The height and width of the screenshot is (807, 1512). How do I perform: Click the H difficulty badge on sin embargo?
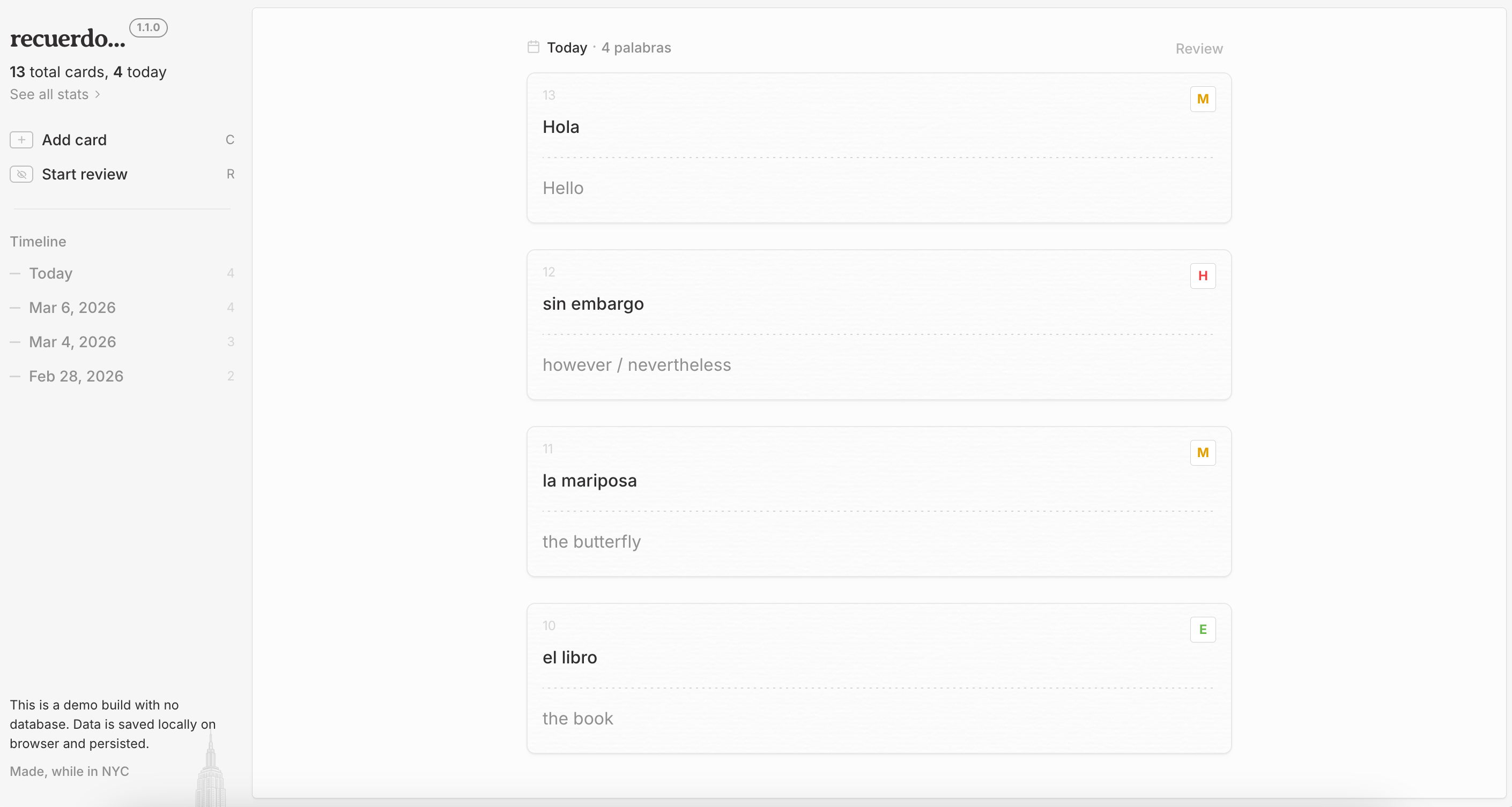pos(1202,275)
